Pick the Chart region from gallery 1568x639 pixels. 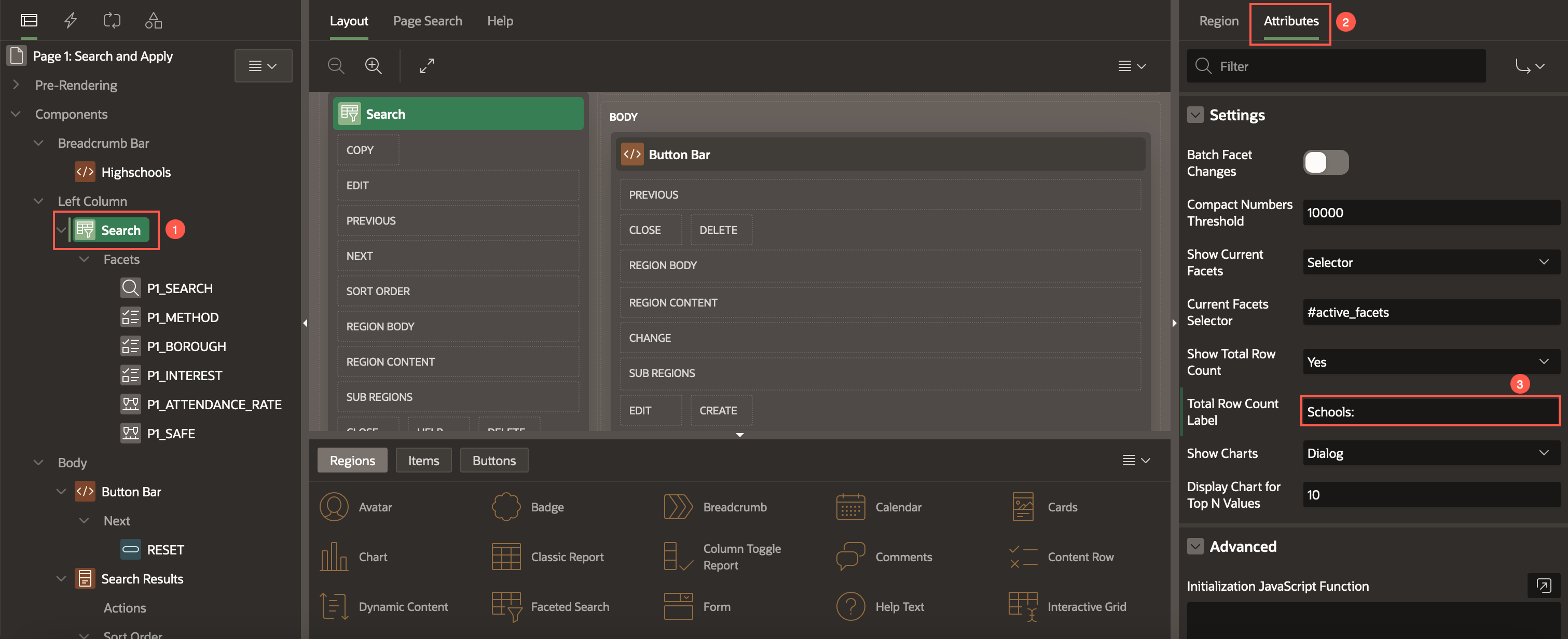tap(354, 557)
